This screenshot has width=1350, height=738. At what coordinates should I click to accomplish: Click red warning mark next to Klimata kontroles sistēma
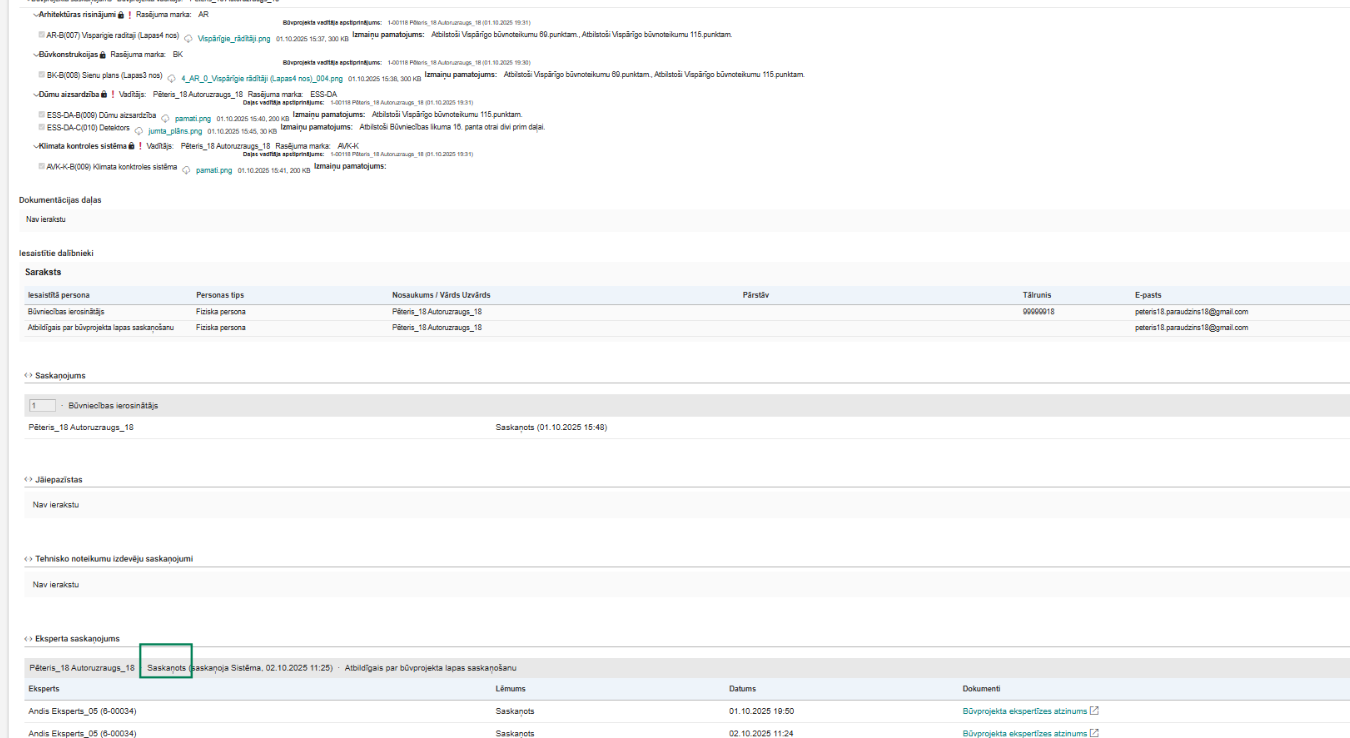tap(139, 146)
